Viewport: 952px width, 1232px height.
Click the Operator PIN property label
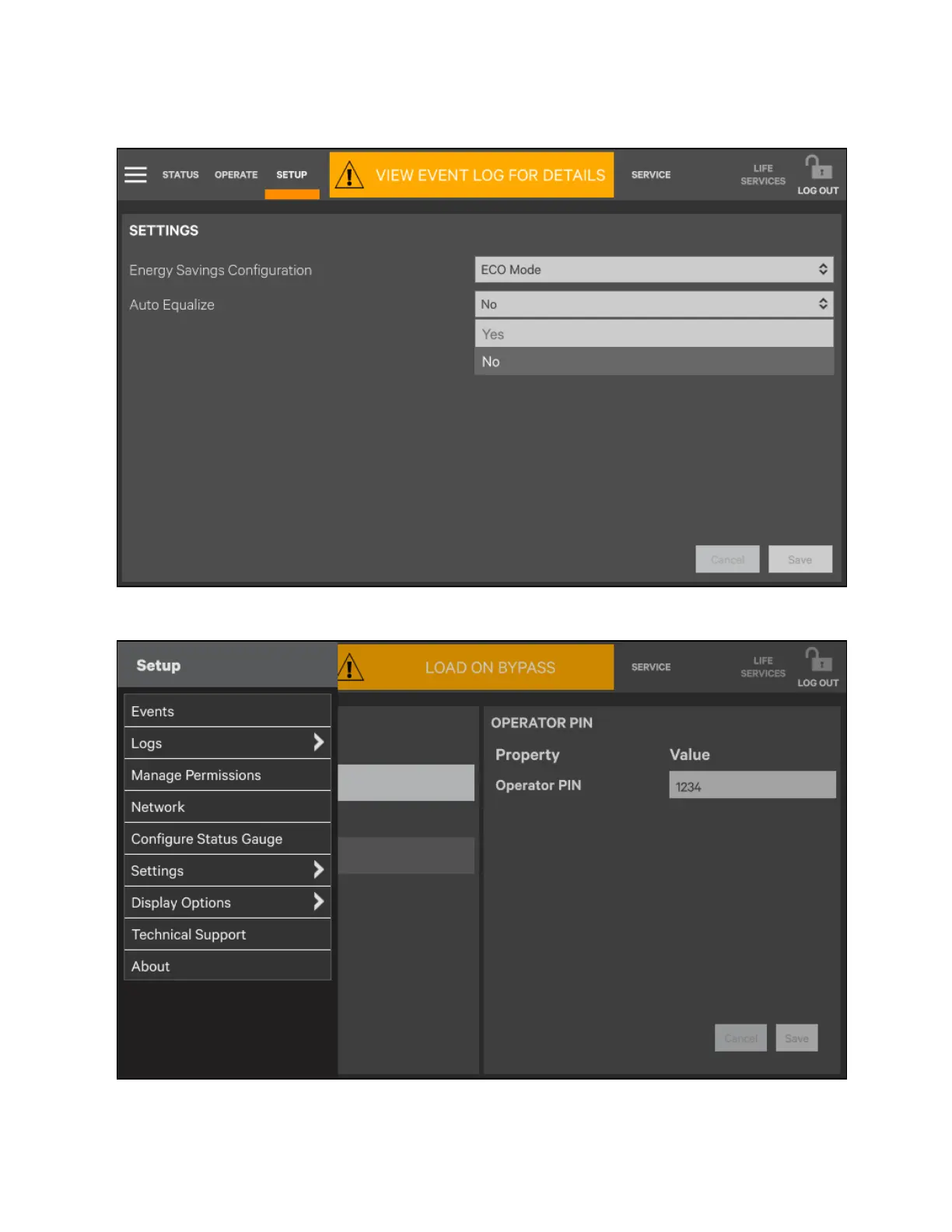pyautogui.click(x=538, y=786)
